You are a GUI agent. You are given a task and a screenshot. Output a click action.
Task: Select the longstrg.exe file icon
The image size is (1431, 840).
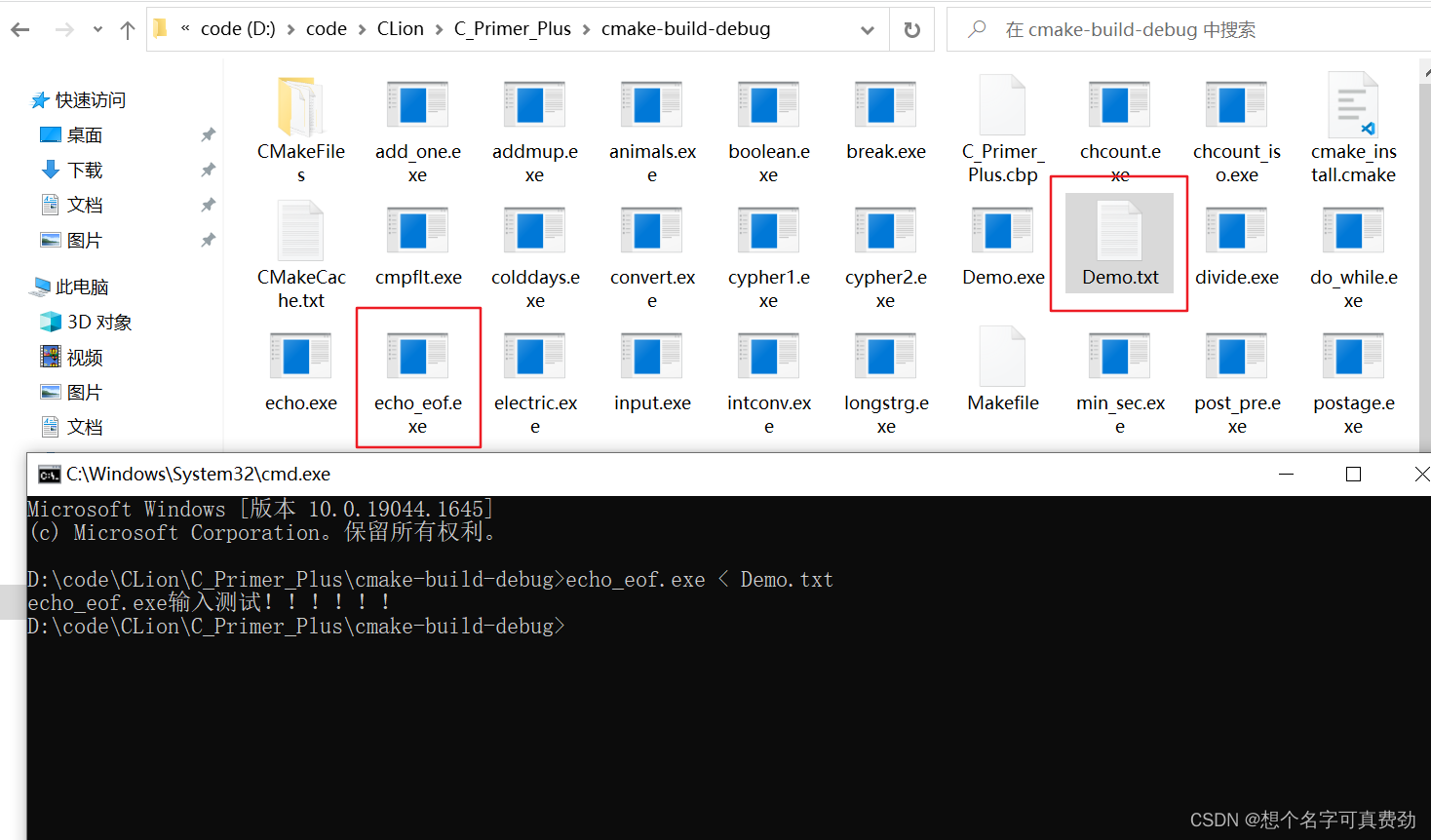click(x=885, y=357)
